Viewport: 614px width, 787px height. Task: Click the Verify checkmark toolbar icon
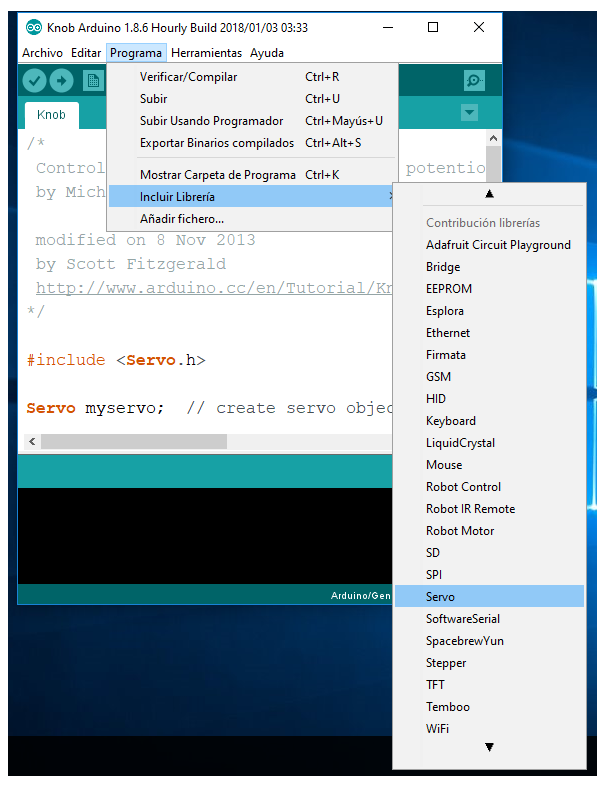pyautogui.click(x=34, y=81)
